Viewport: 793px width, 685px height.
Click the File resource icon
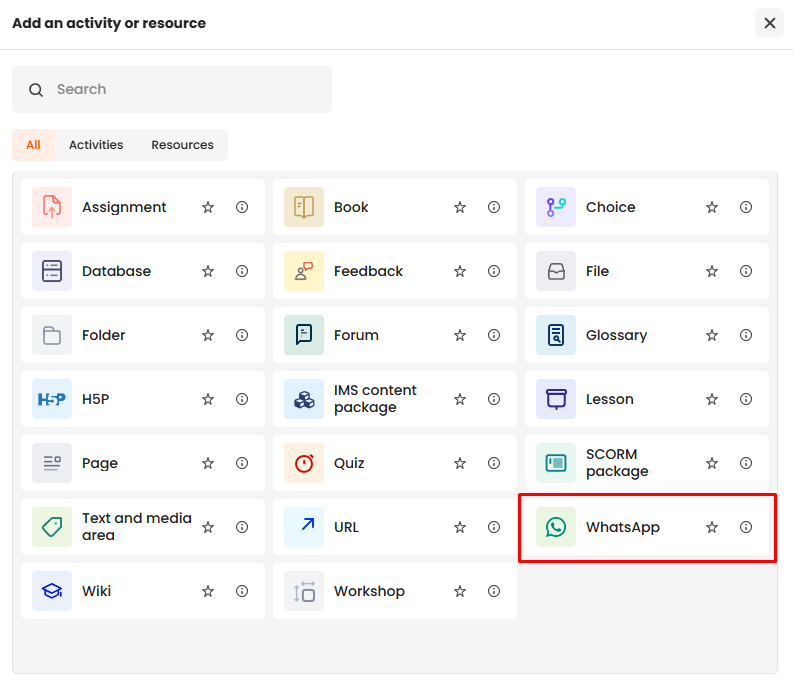pos(556,271)
